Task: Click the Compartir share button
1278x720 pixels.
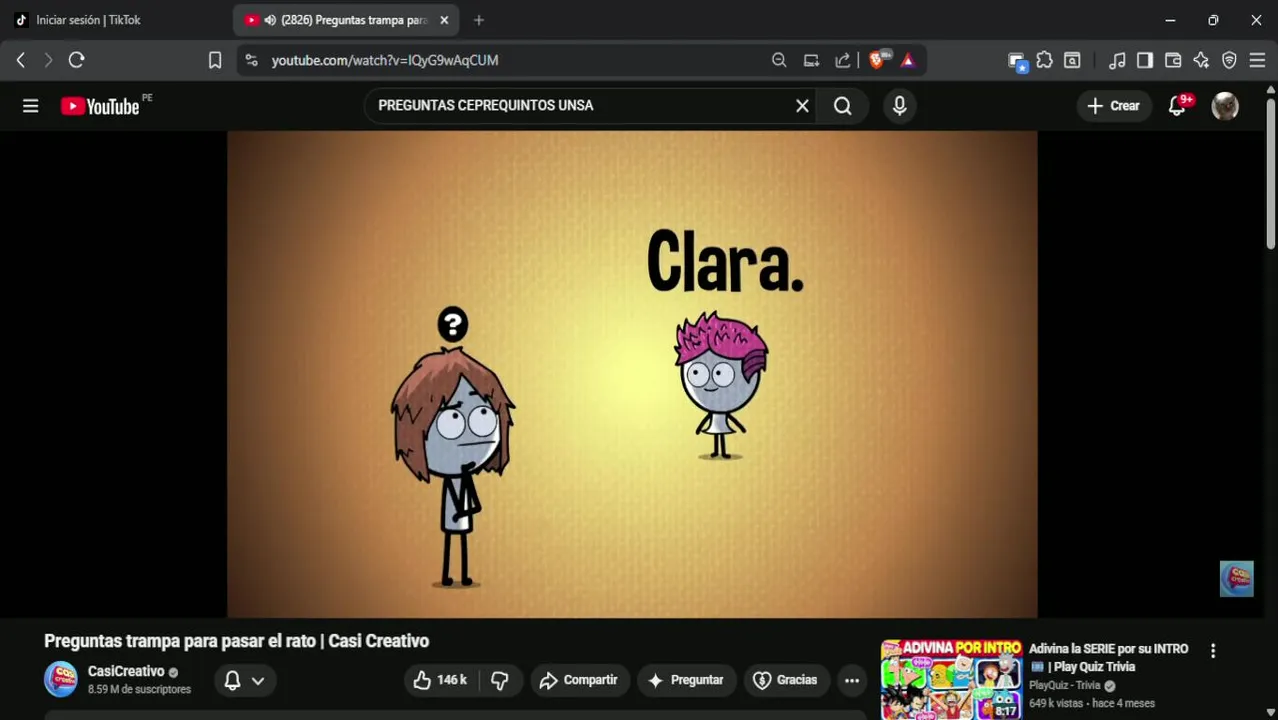Action: (579, 680)
